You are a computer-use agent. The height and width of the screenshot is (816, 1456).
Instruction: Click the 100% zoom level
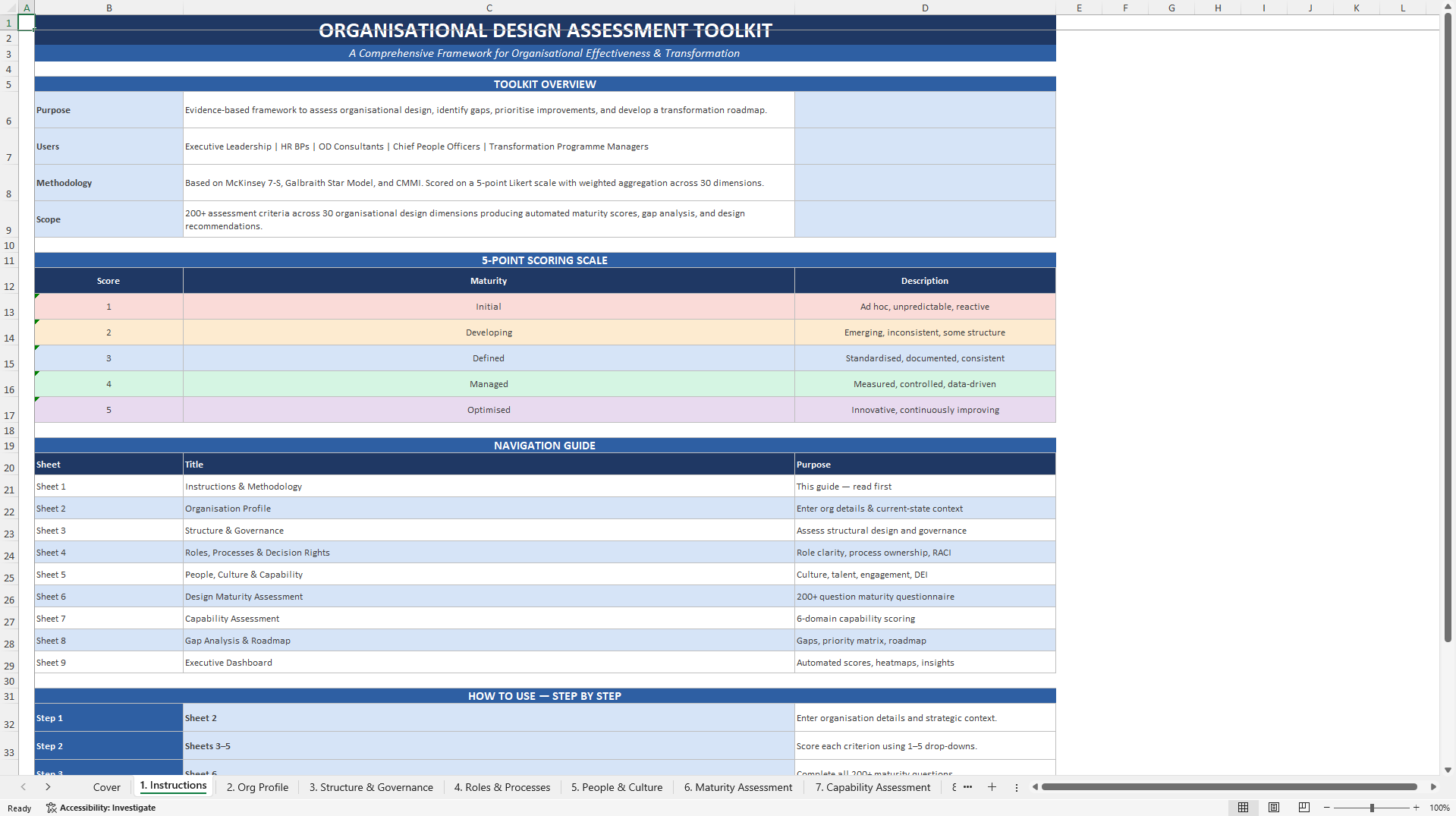coord(1439,808)
